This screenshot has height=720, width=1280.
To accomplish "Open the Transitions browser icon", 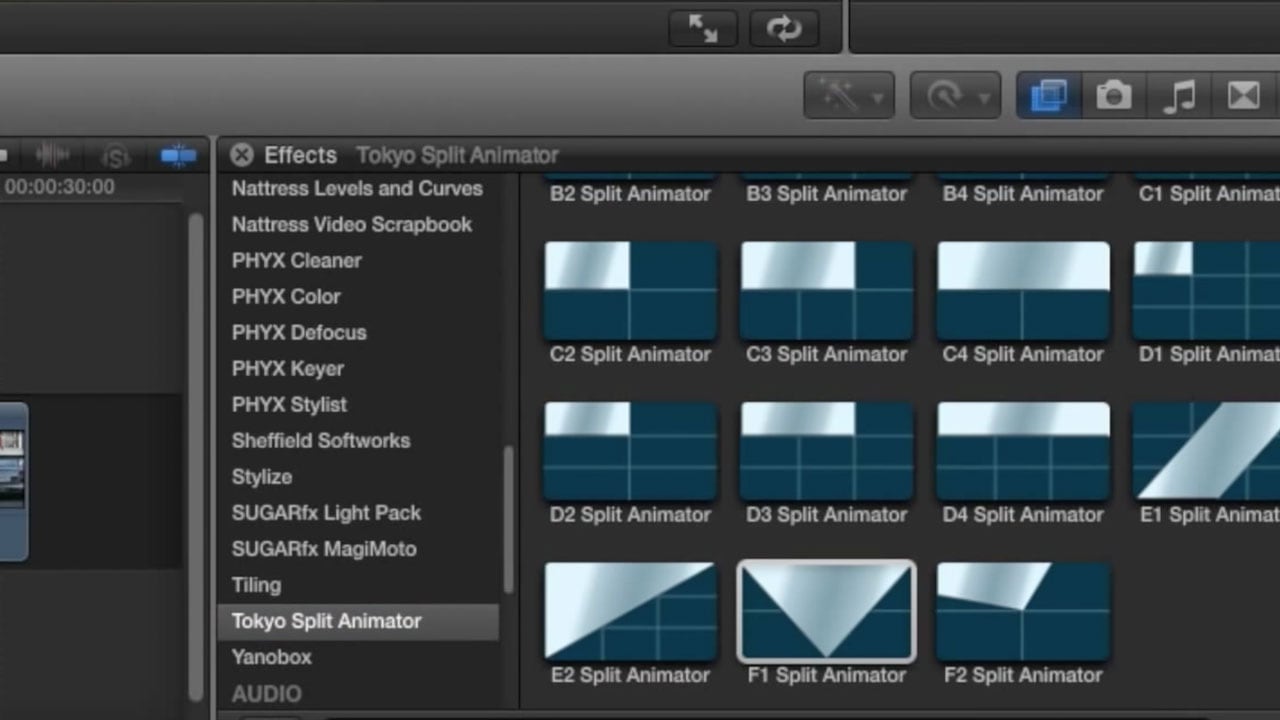I will 1244,96.
